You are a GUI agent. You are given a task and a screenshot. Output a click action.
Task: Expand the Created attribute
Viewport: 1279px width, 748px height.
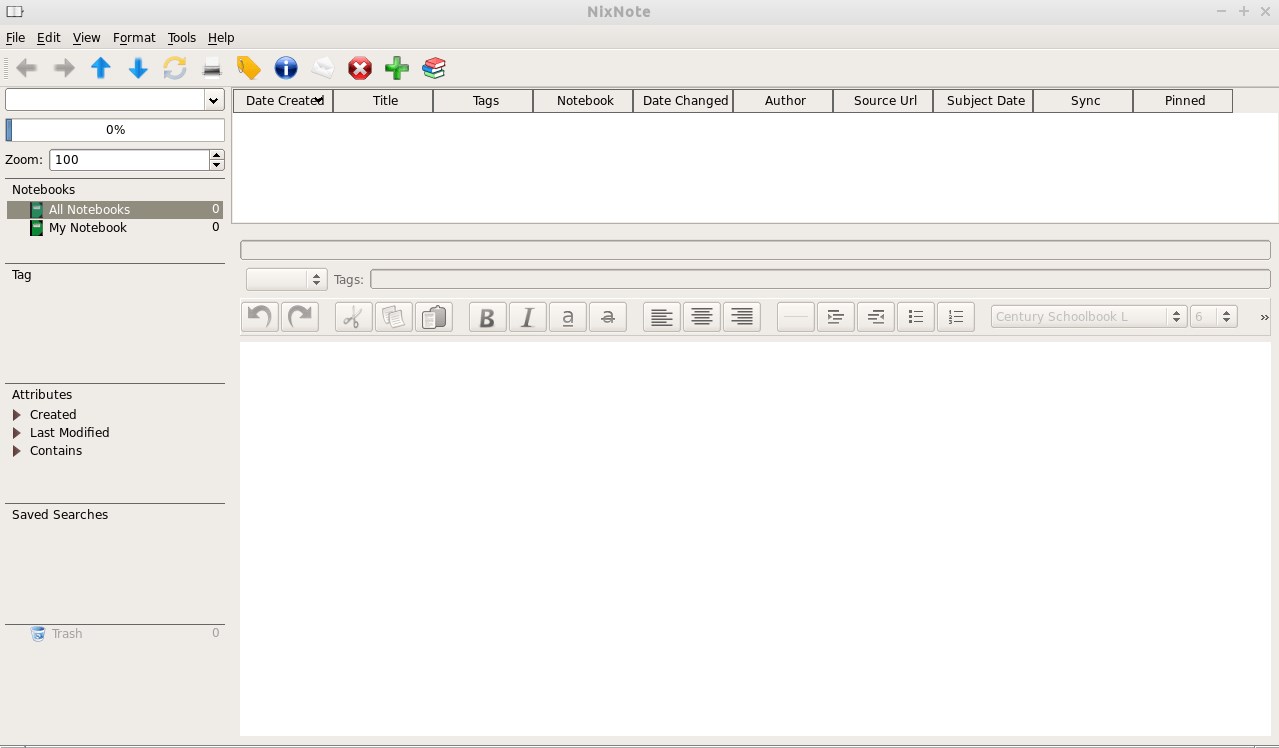click(17, 415)
